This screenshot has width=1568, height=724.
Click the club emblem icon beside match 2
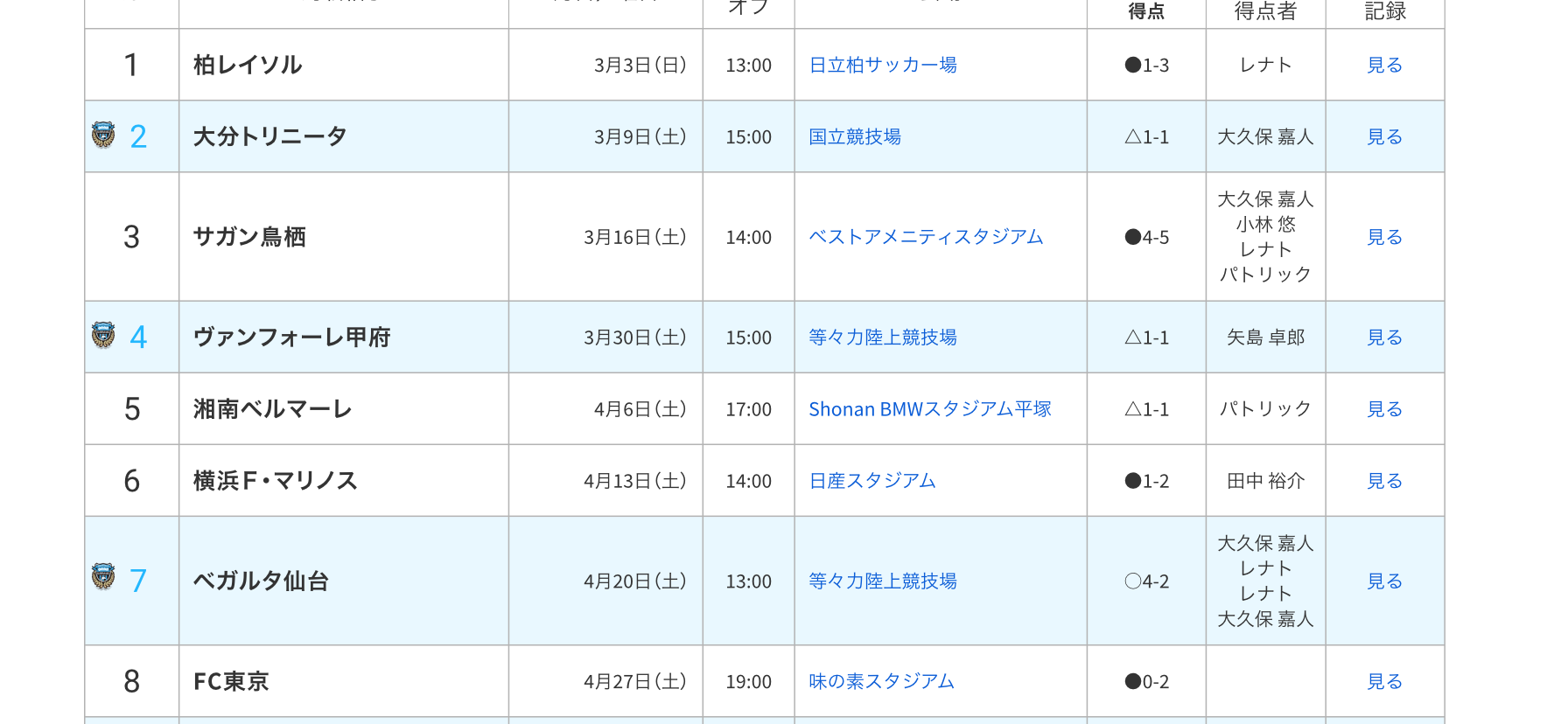(103, 136)
